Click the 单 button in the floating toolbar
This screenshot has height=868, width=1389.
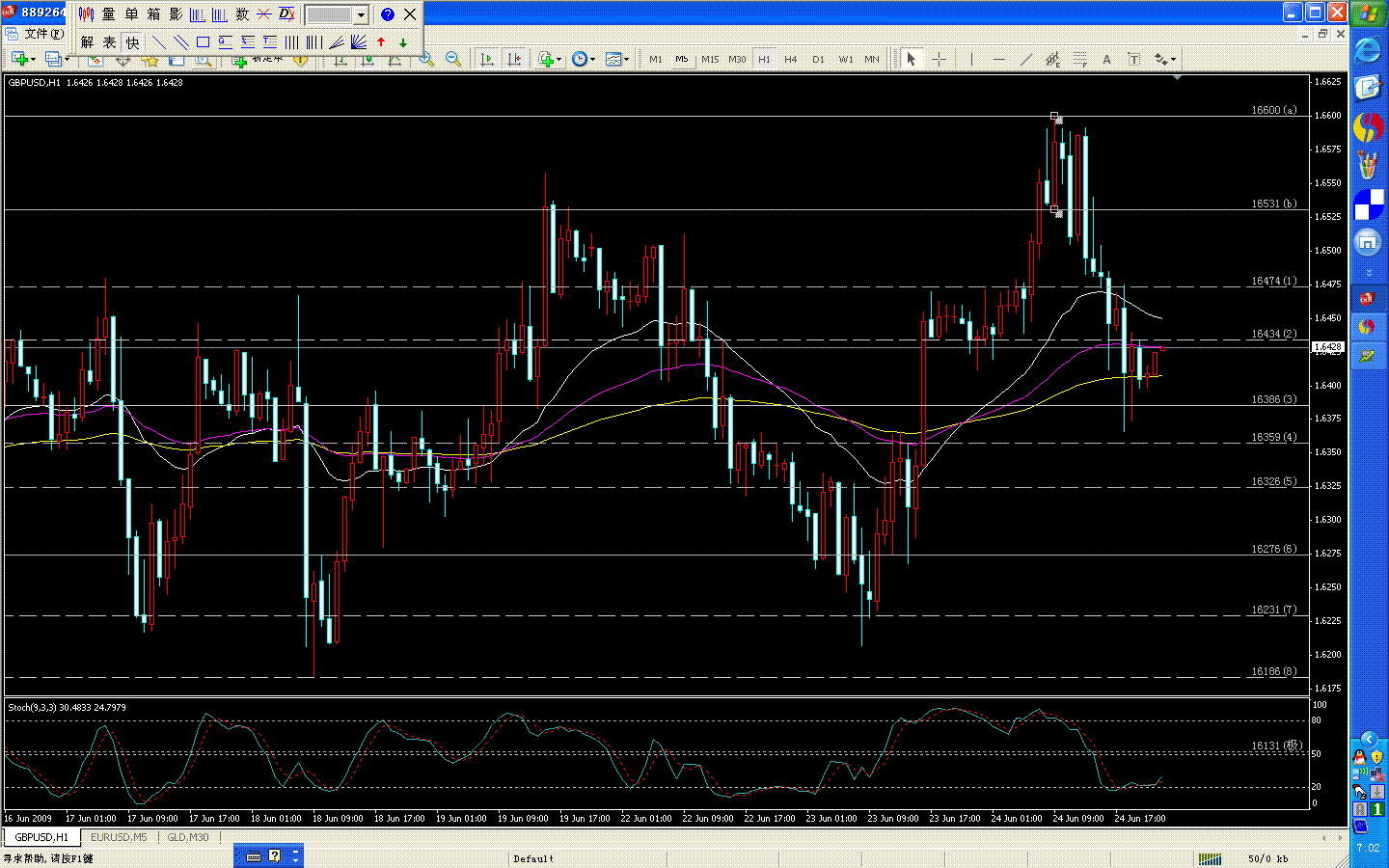(x=131, y=14)
